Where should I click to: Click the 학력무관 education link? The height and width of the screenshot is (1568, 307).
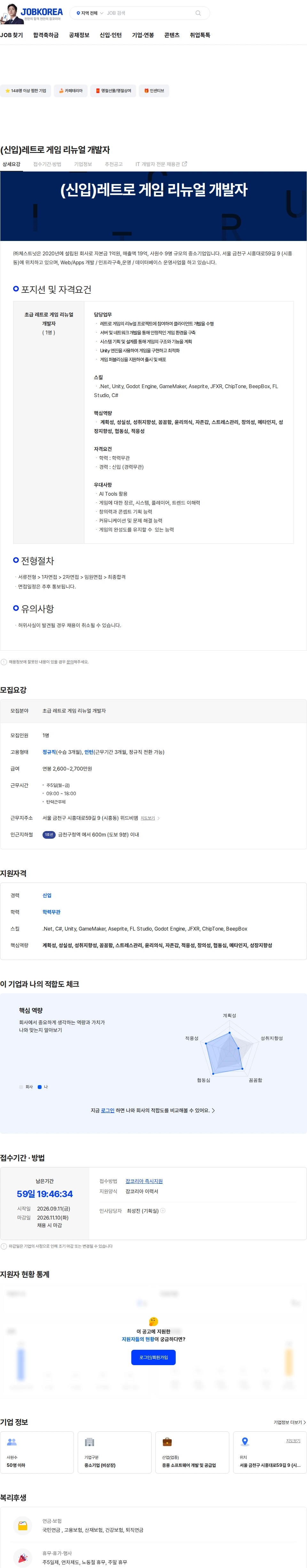coord(51,912)
